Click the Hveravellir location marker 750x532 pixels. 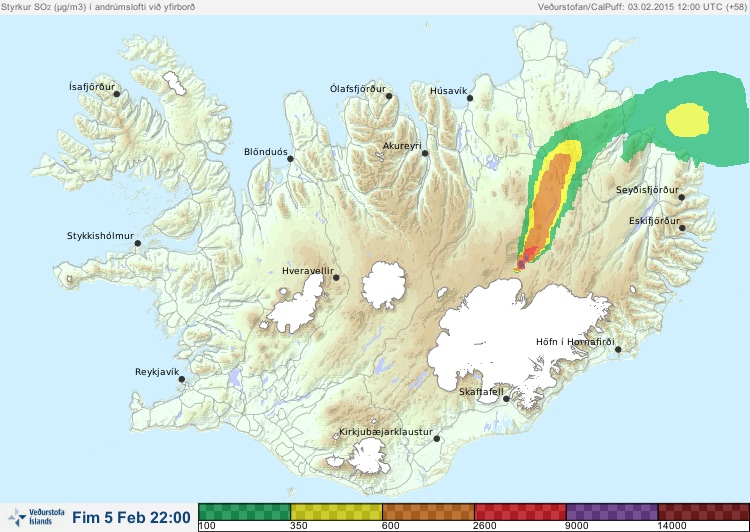point(336,277)
